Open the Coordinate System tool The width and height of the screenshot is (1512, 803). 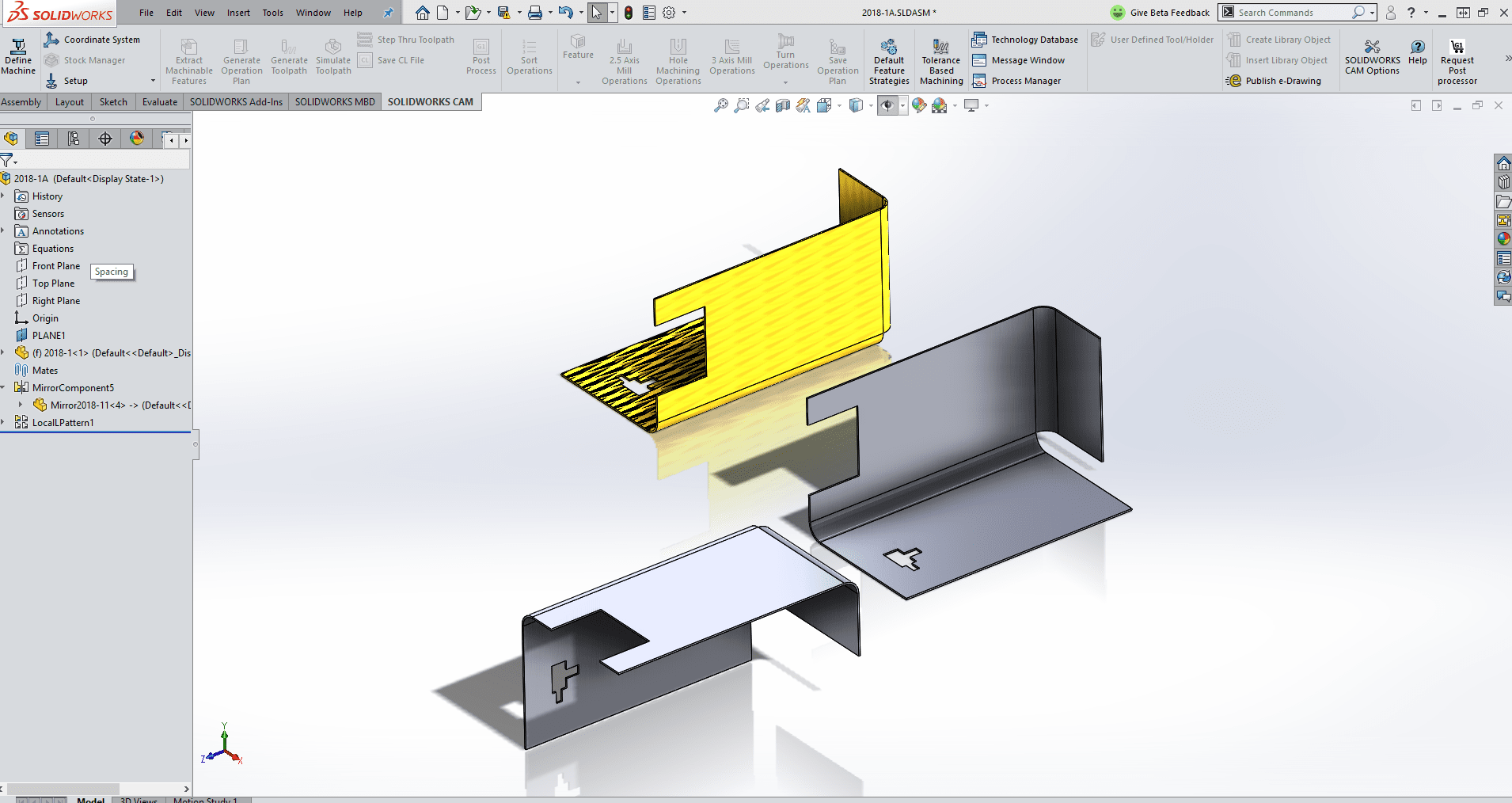(x=93, y=40)
